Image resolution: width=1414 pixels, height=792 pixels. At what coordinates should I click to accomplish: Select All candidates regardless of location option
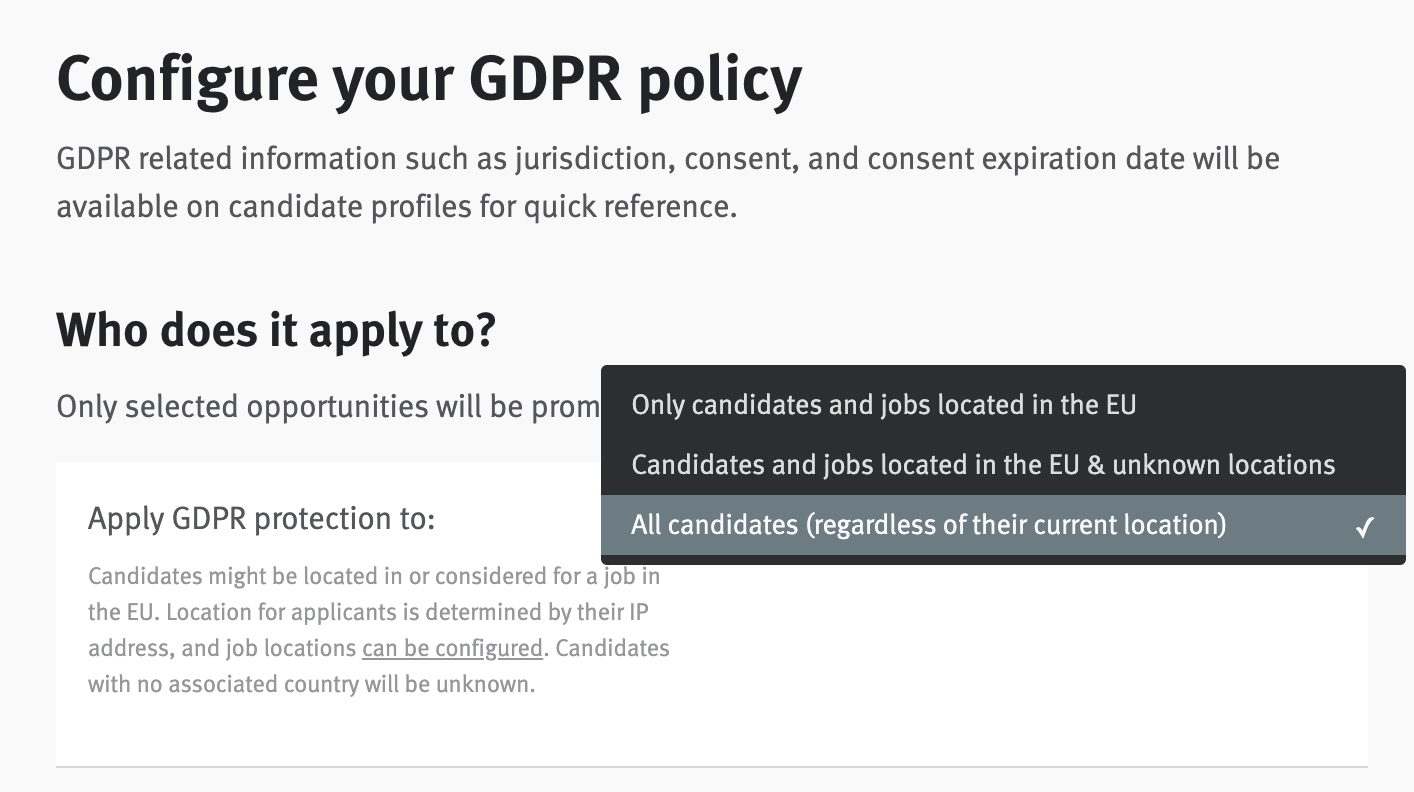(928, 525)
